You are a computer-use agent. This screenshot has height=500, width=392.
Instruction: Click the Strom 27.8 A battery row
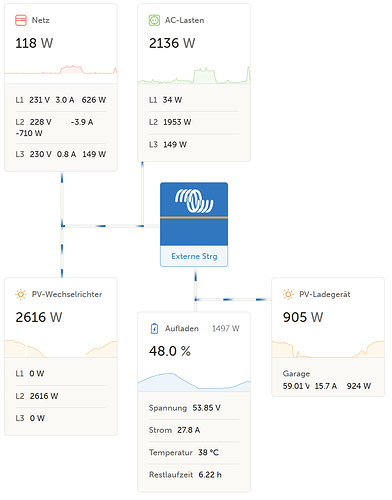click(x=194, y=430)
